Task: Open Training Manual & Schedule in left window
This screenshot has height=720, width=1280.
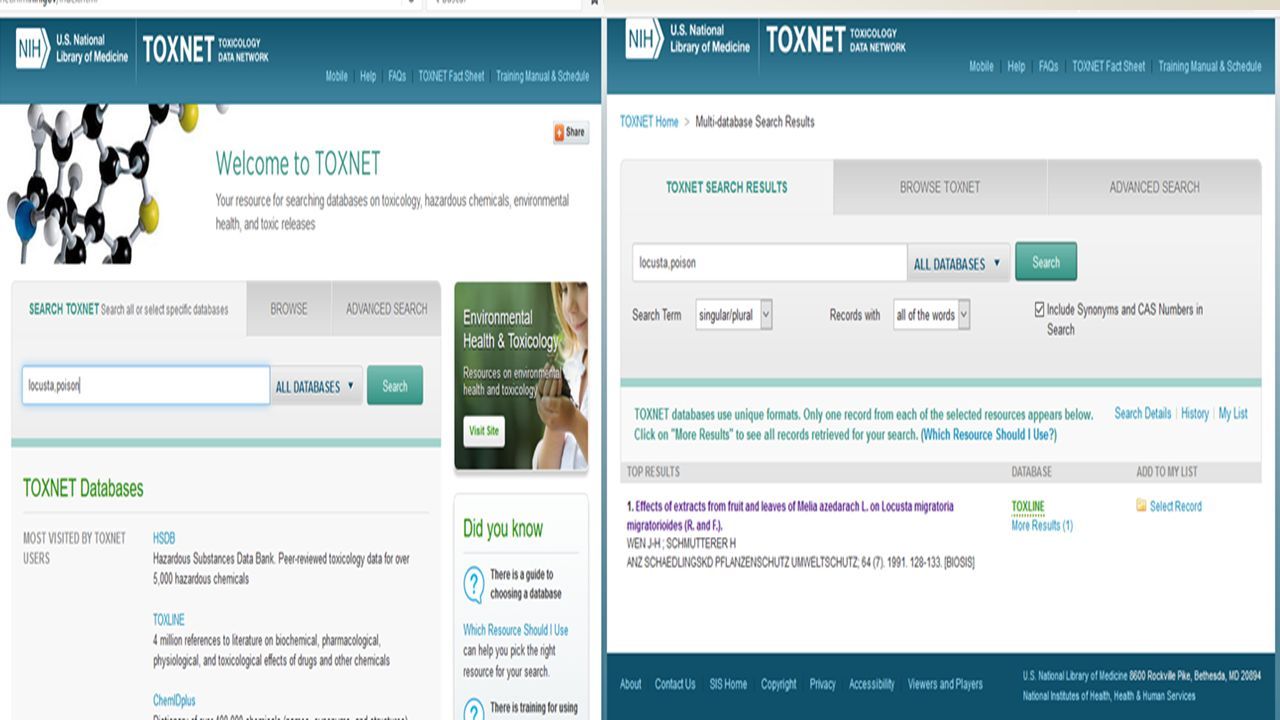Action: (543, 76)
